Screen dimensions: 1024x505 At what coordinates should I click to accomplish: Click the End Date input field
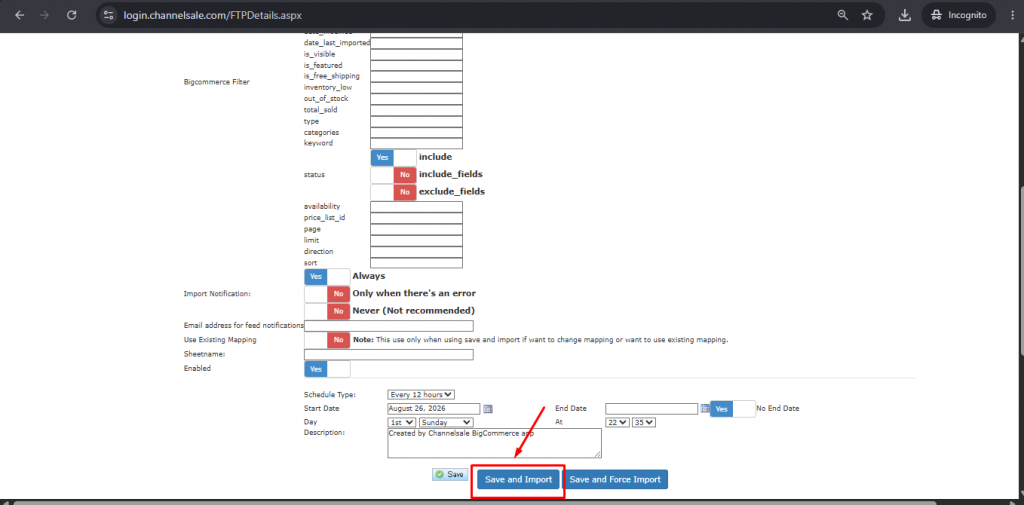652,409
